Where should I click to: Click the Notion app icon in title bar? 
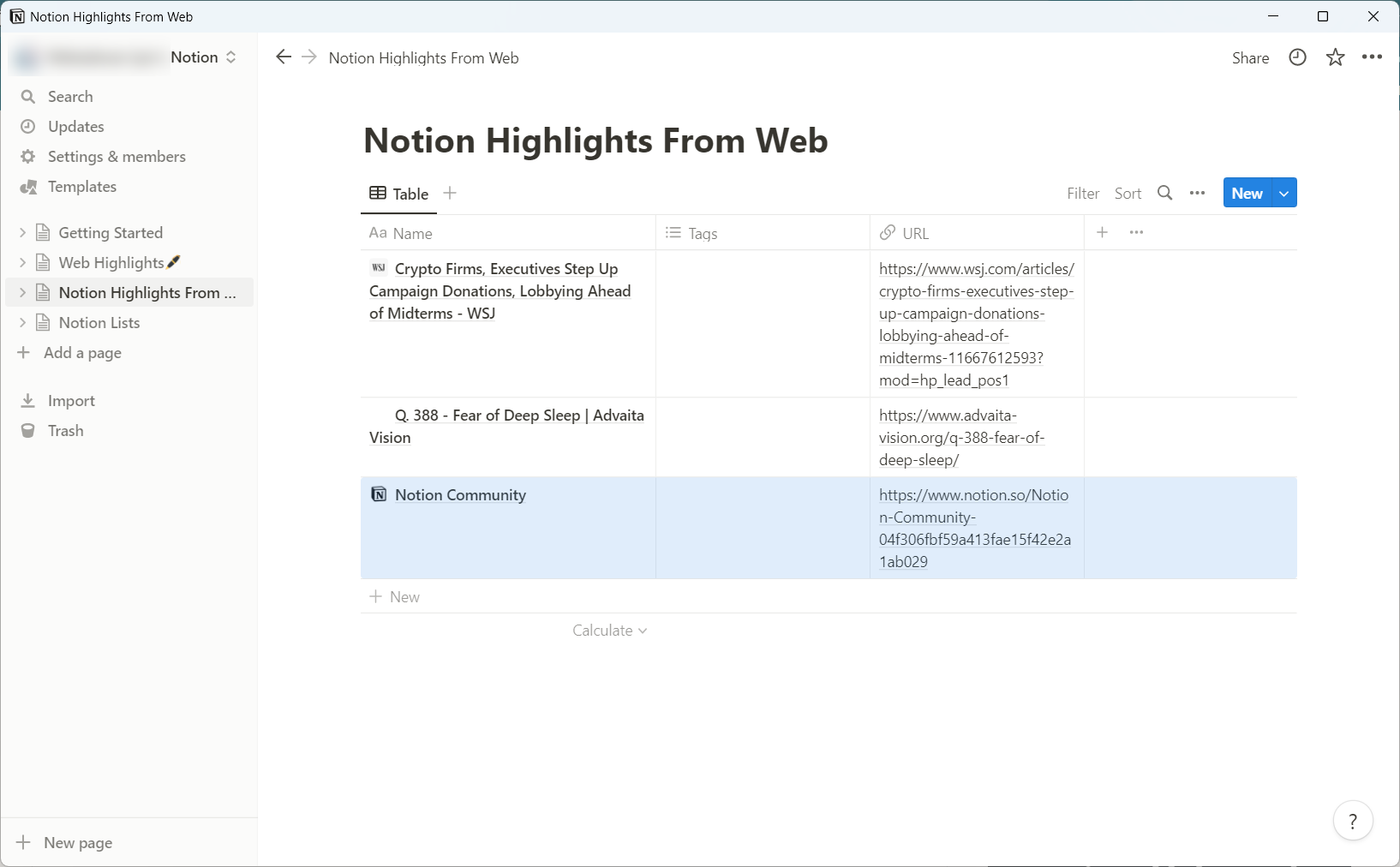pos(17,16)
